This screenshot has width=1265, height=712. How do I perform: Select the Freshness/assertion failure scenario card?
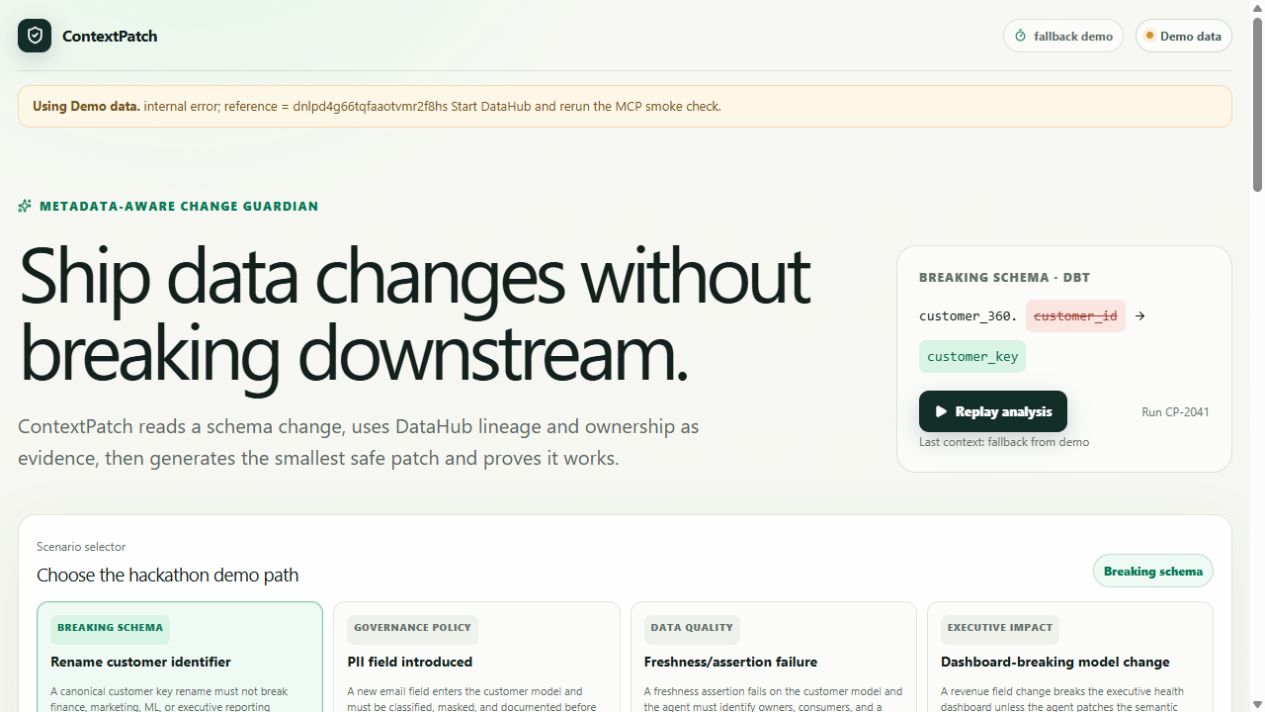773,657
